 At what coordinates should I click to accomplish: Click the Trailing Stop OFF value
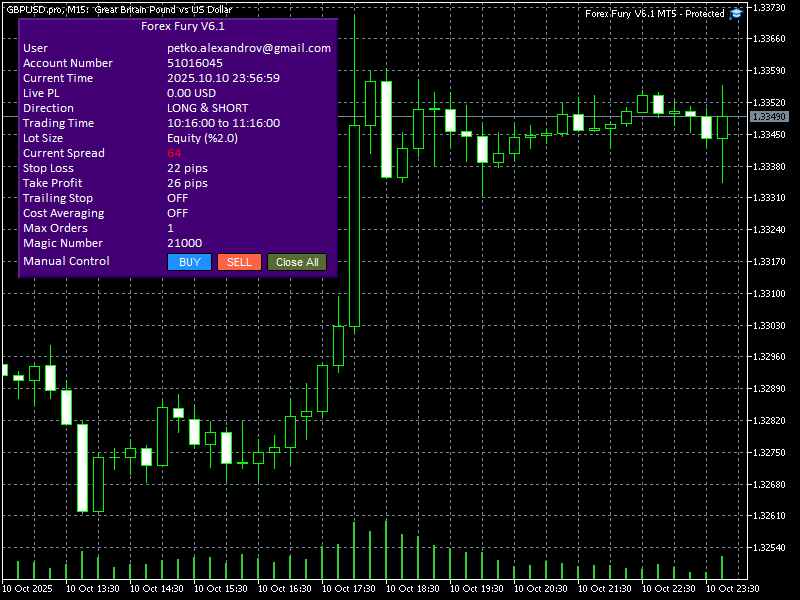pos(177,198)
